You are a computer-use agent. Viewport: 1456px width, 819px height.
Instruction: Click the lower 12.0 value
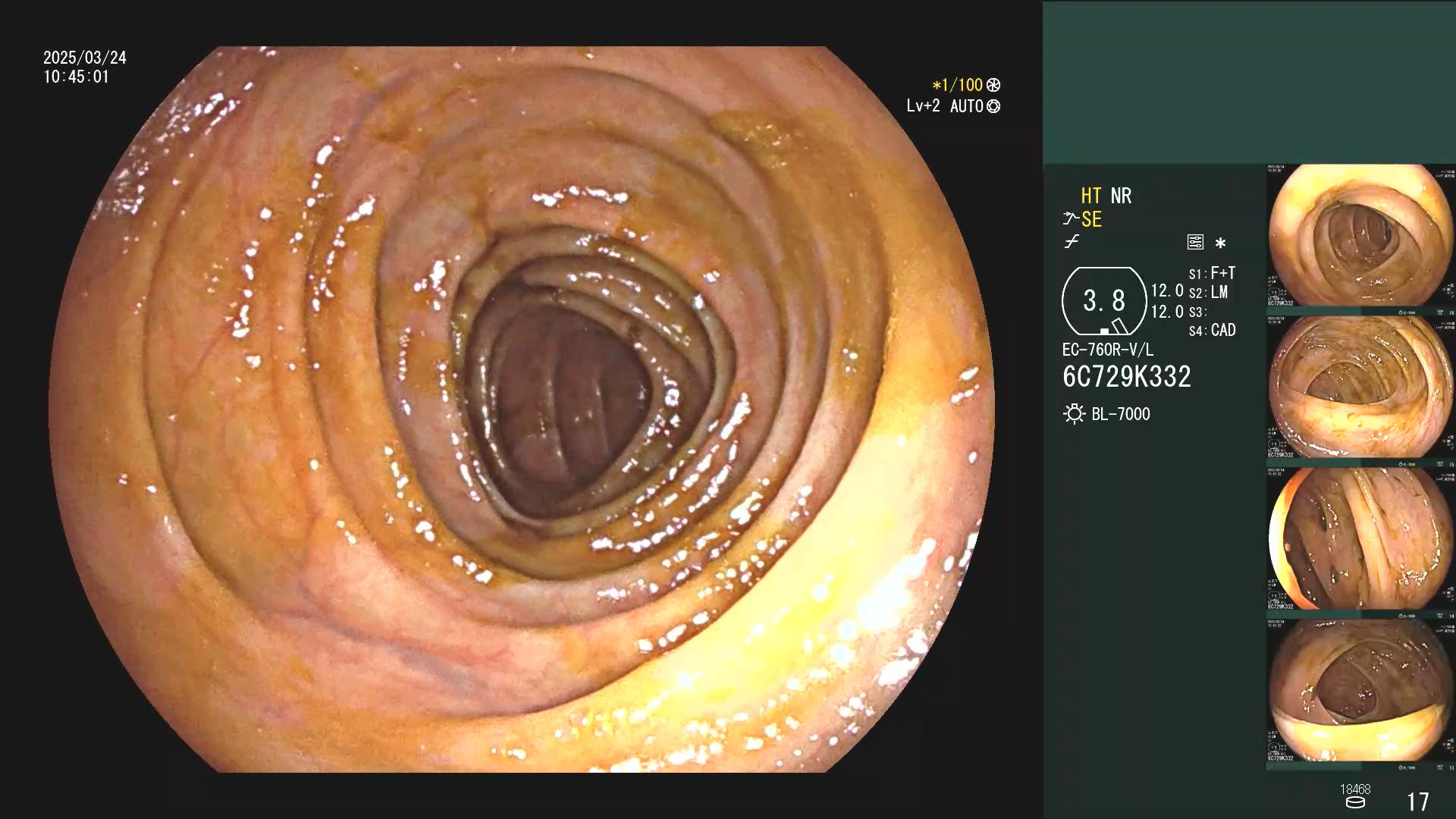coord(1167,312)
